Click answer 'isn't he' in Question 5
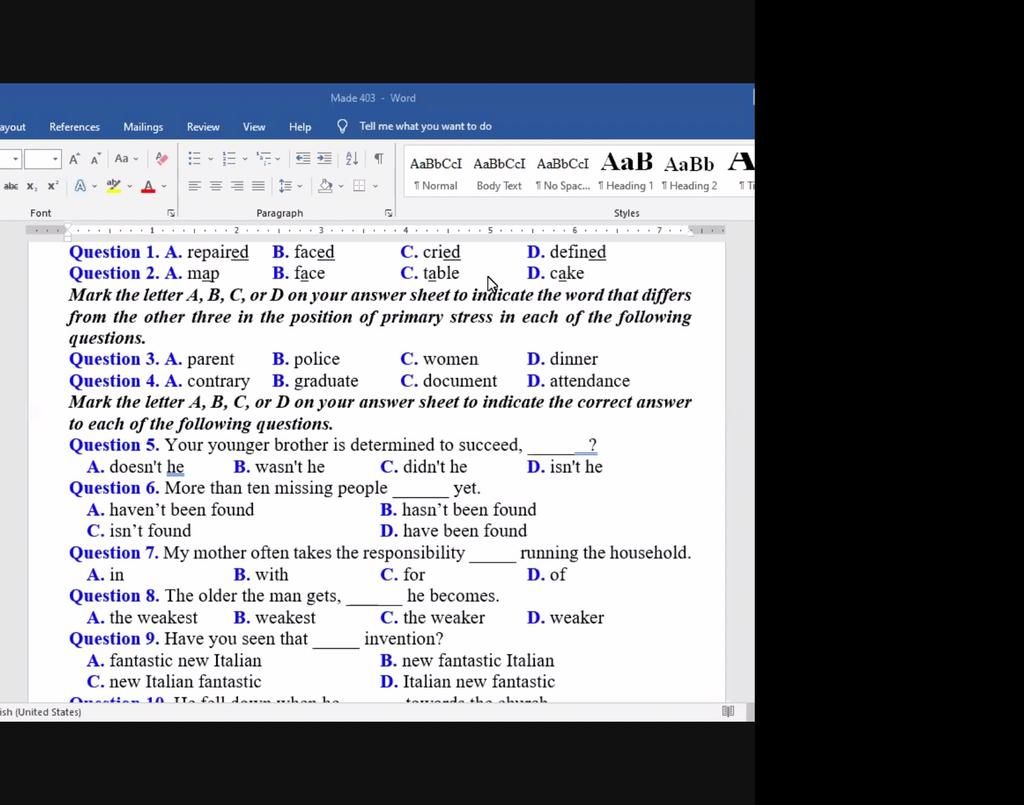 coord(576,467)
